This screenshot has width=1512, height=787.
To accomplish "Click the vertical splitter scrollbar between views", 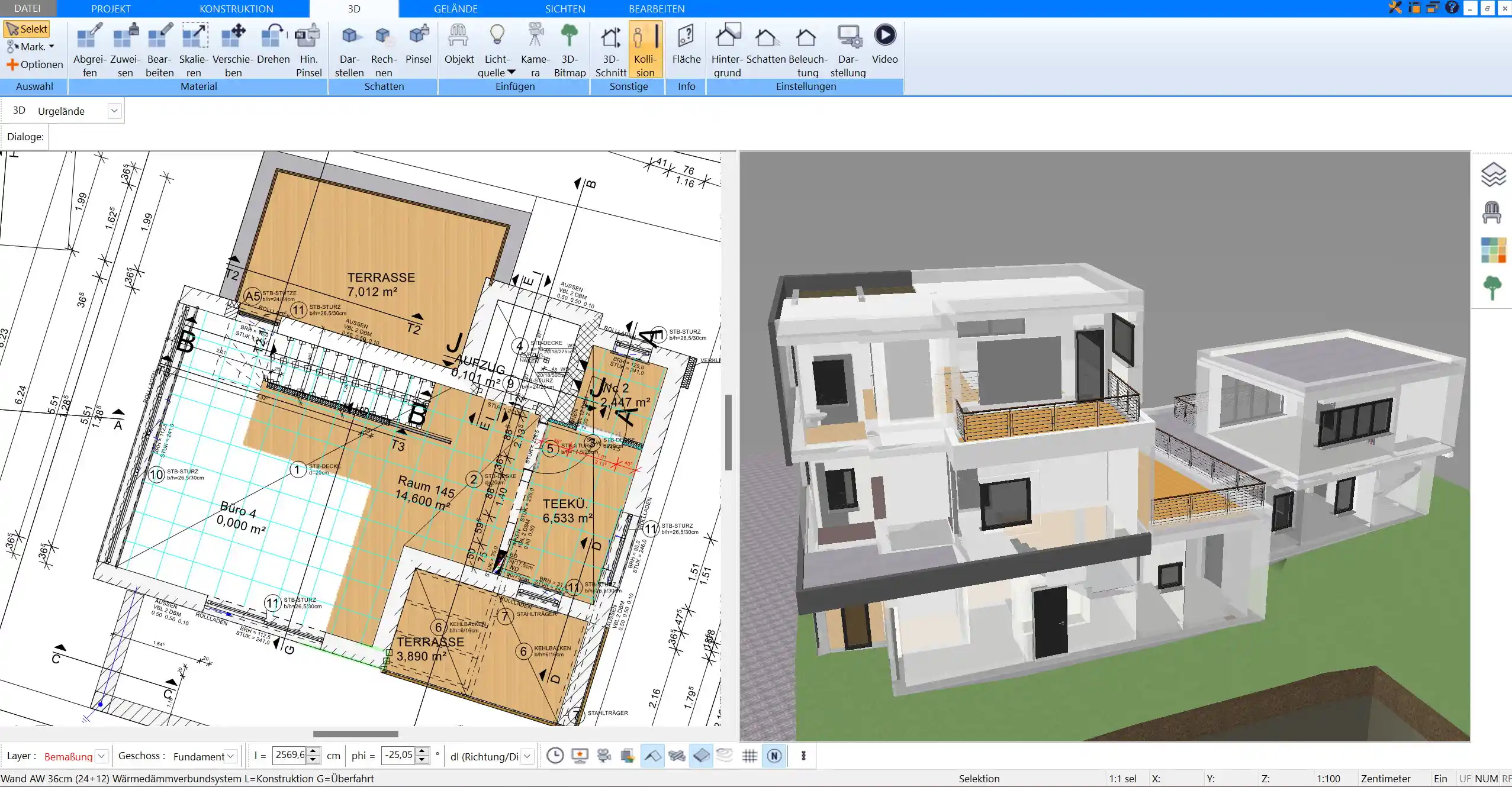I will 729,433.
